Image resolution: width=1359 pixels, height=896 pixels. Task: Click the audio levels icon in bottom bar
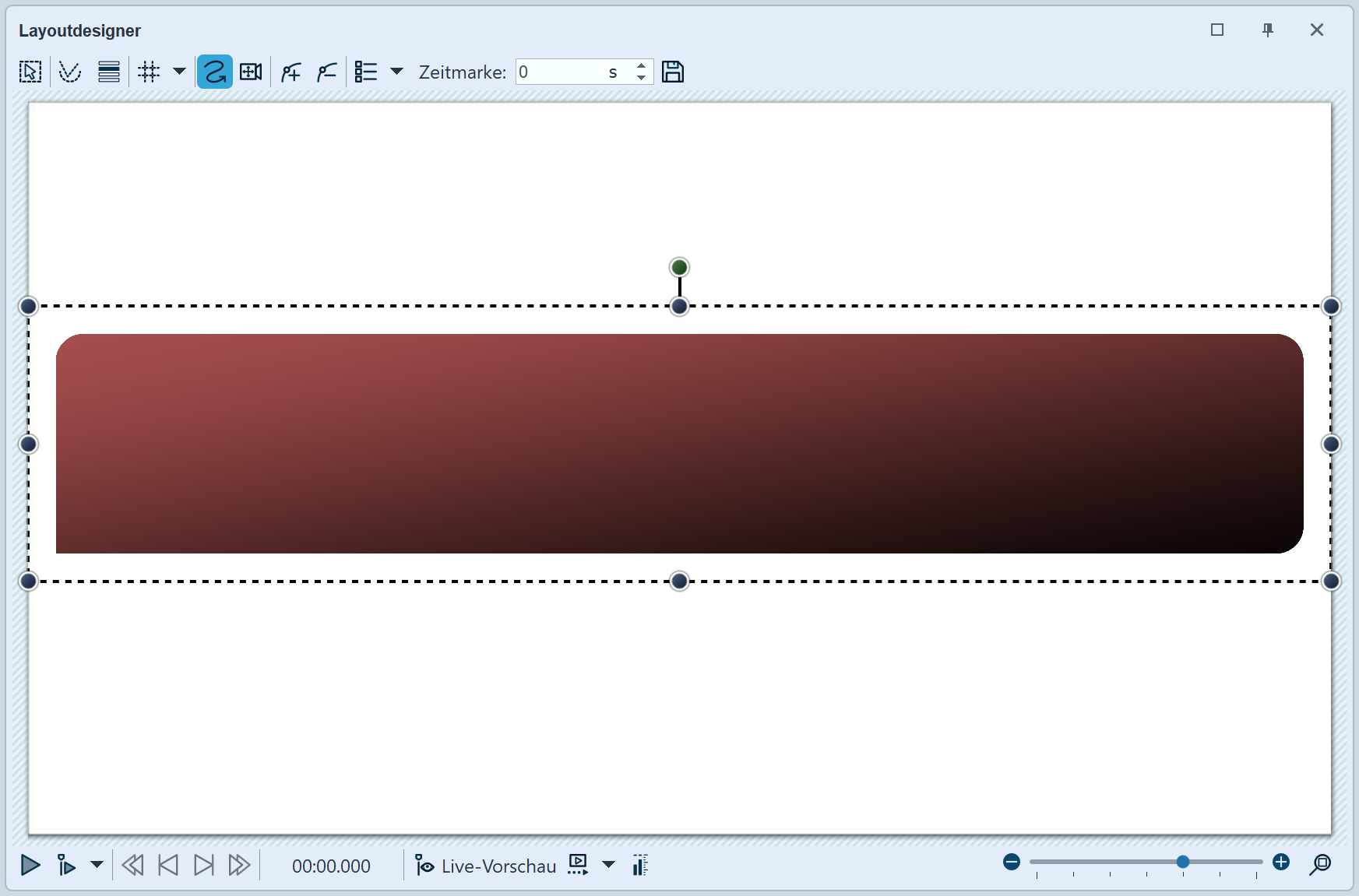[x=640, y=865]
